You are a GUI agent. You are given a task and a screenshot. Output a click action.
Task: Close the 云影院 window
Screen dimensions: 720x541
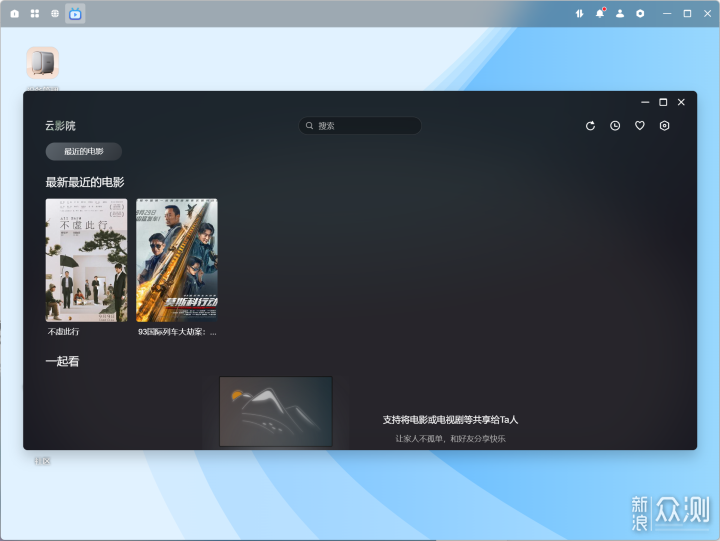coord(681,102)
